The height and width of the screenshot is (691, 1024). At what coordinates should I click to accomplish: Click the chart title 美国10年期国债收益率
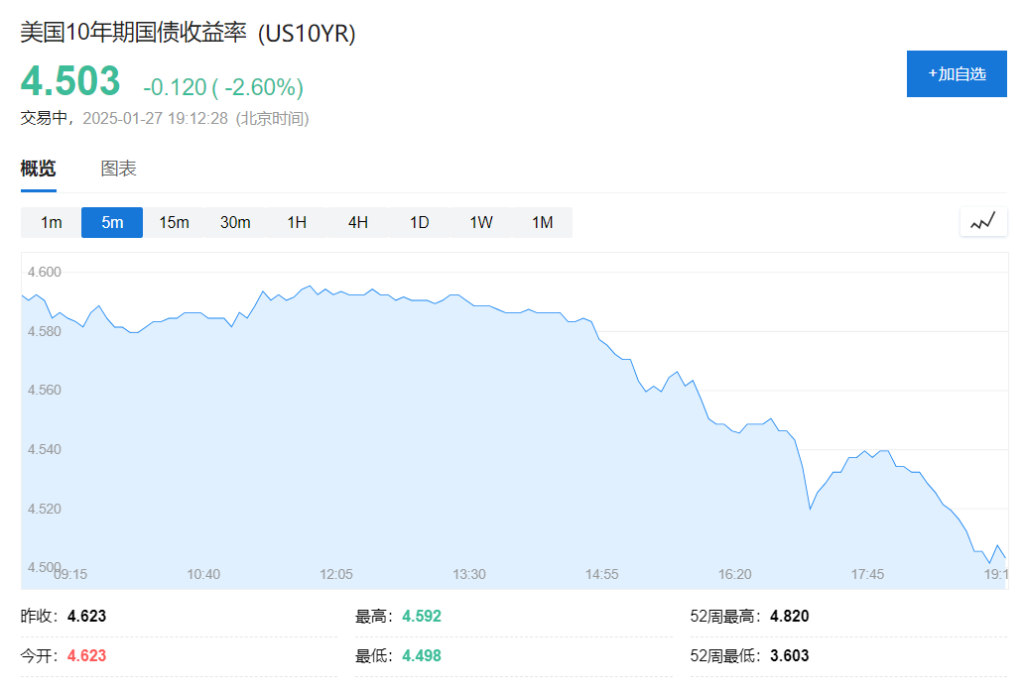tap(133, 33)
